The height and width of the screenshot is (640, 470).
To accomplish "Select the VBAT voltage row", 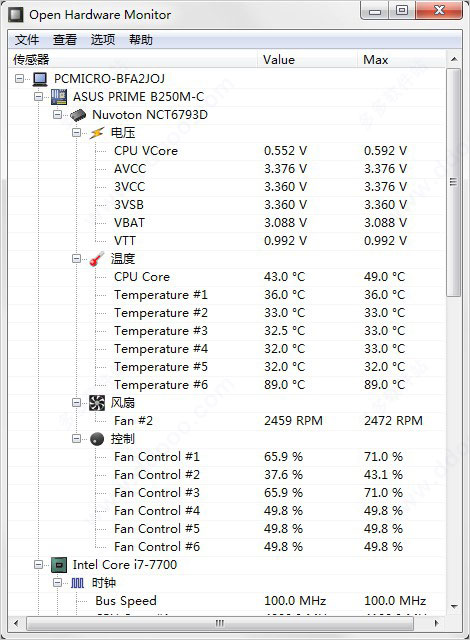I will (227, 223).
